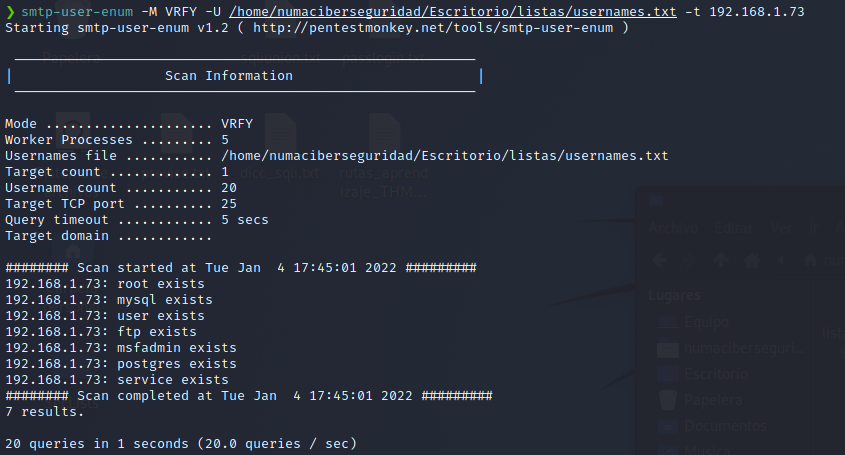
Task: Select Escritorio in the Lugares sidebar
Action: 714,374
